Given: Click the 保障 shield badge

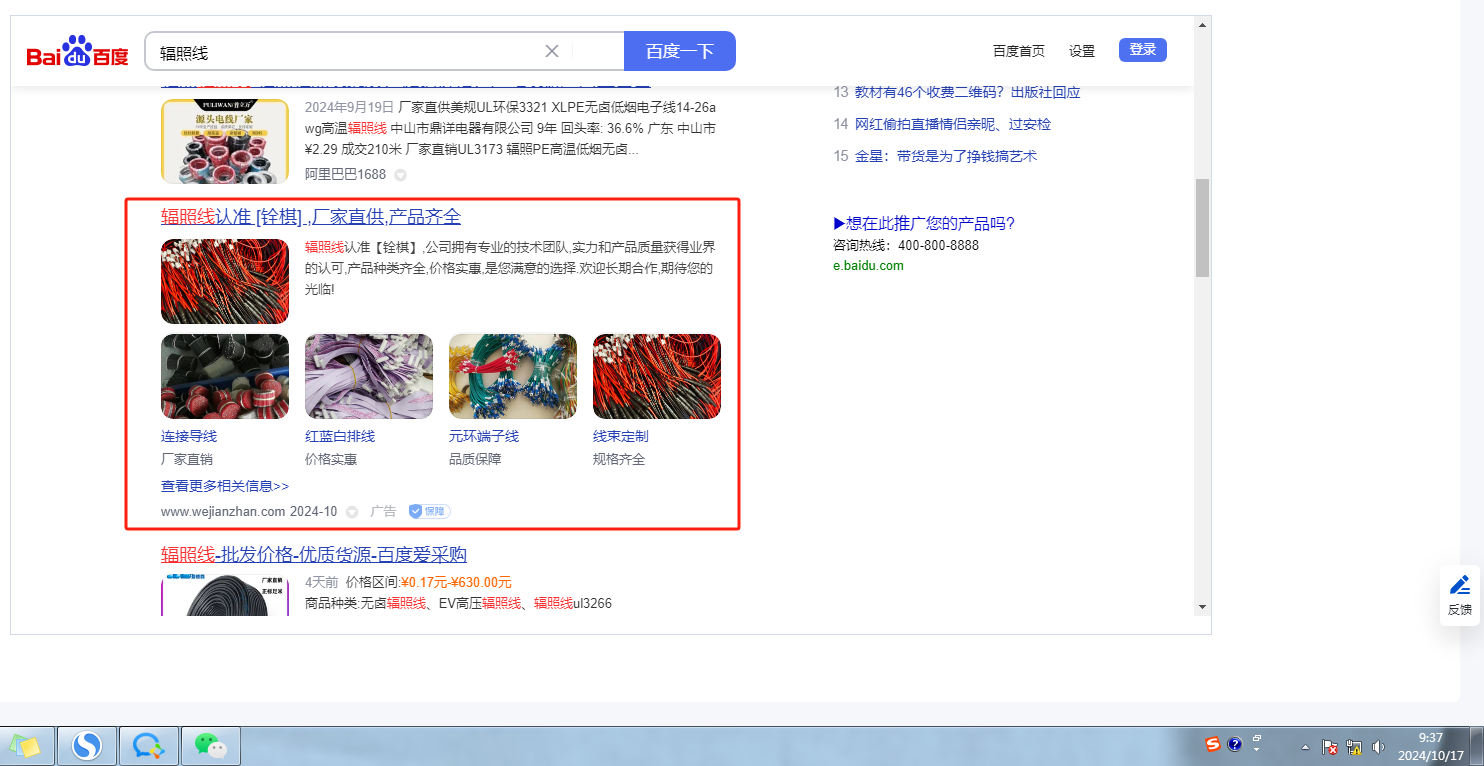Looking at the screenshot, I should 429,511.
